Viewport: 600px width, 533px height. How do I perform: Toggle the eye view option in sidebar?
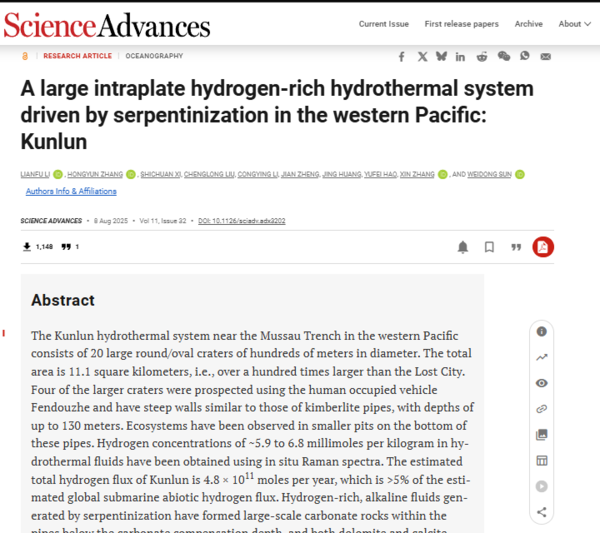[x=542, y=383]
